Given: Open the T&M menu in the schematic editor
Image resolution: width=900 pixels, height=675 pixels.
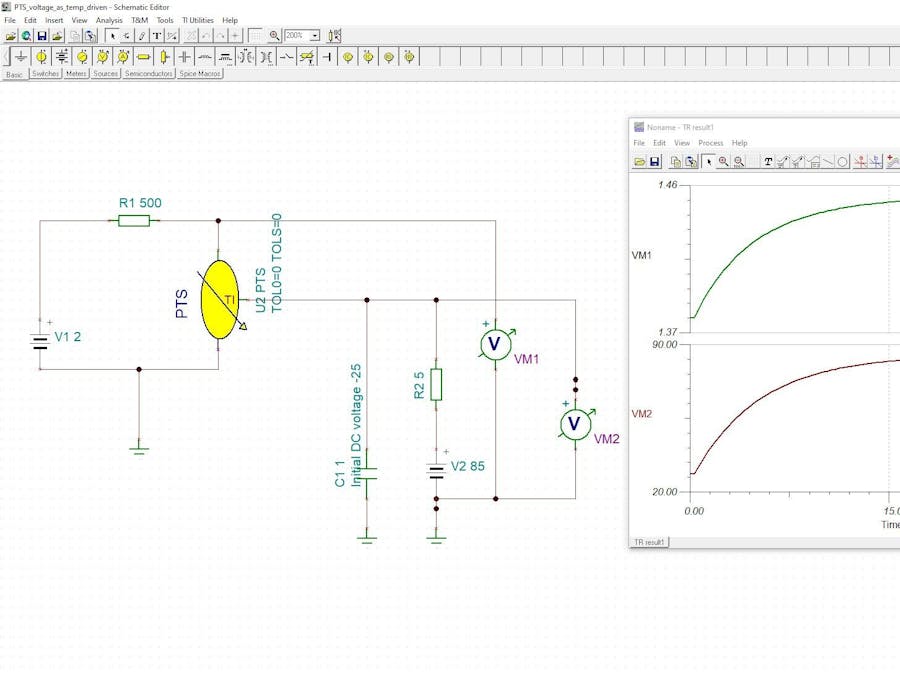Looking at the screenshot, I should (140, 20).
